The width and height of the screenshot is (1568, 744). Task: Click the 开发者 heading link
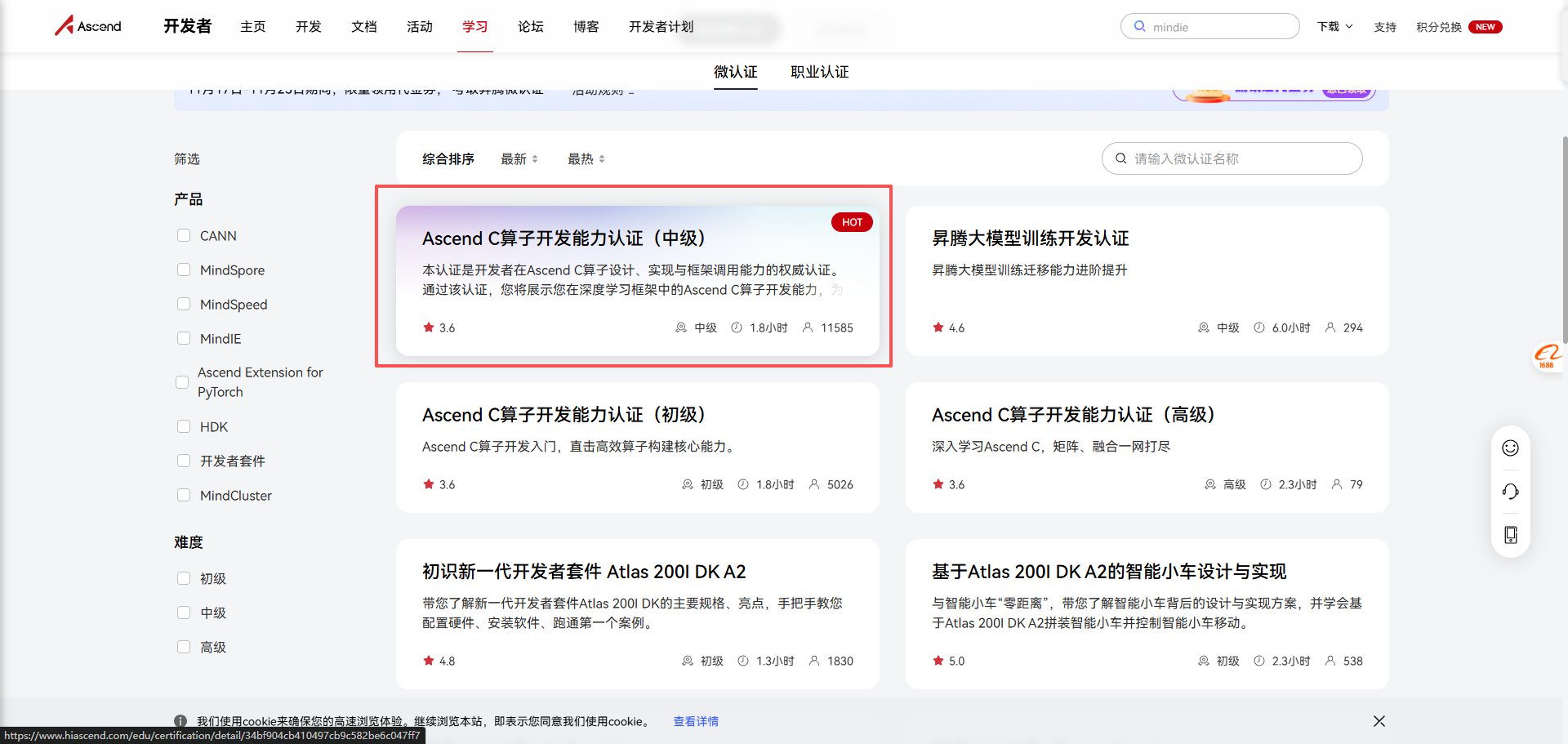click(x=188, y=26)
